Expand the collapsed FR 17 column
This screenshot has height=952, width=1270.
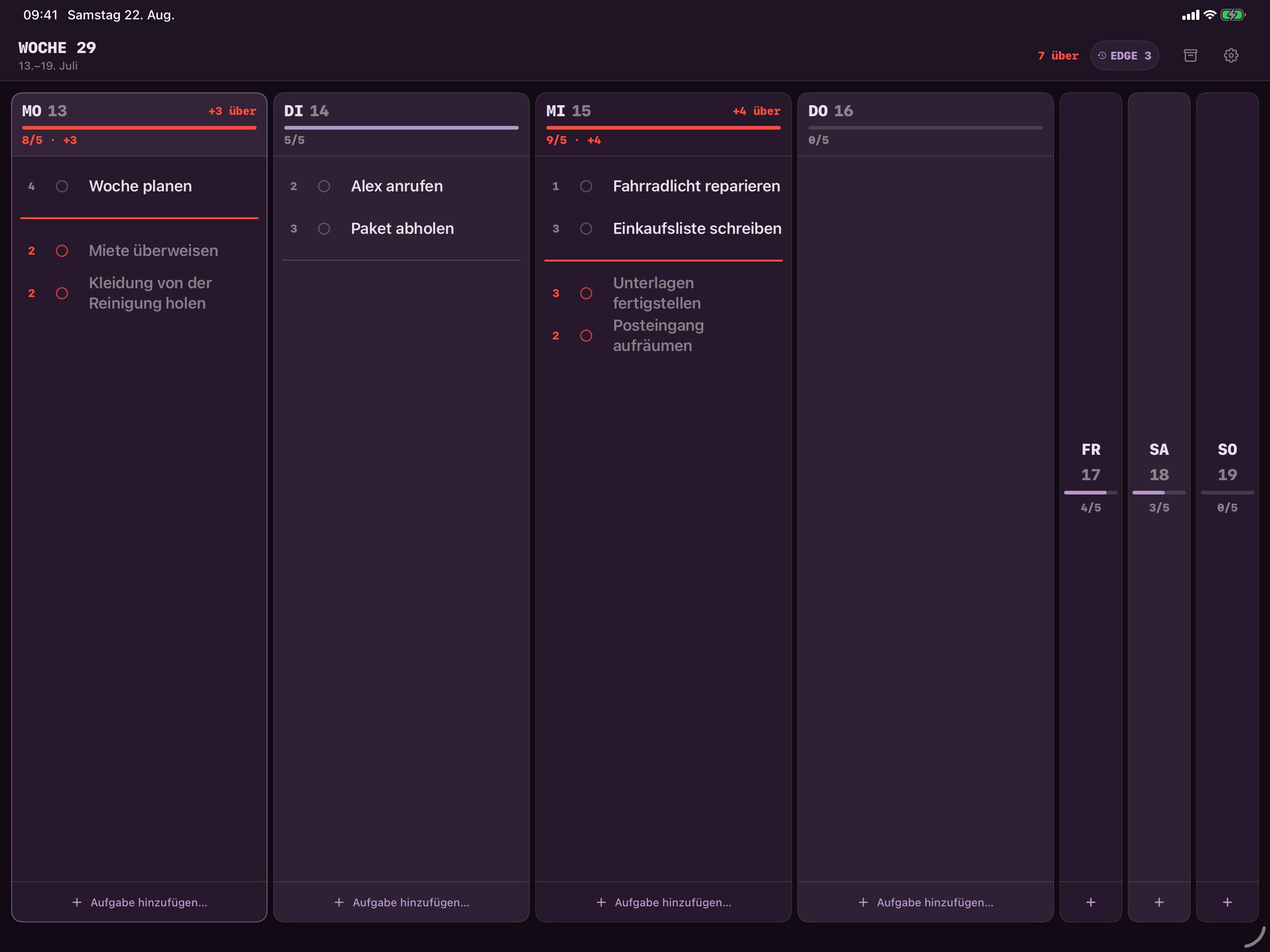click(1091, 476)
